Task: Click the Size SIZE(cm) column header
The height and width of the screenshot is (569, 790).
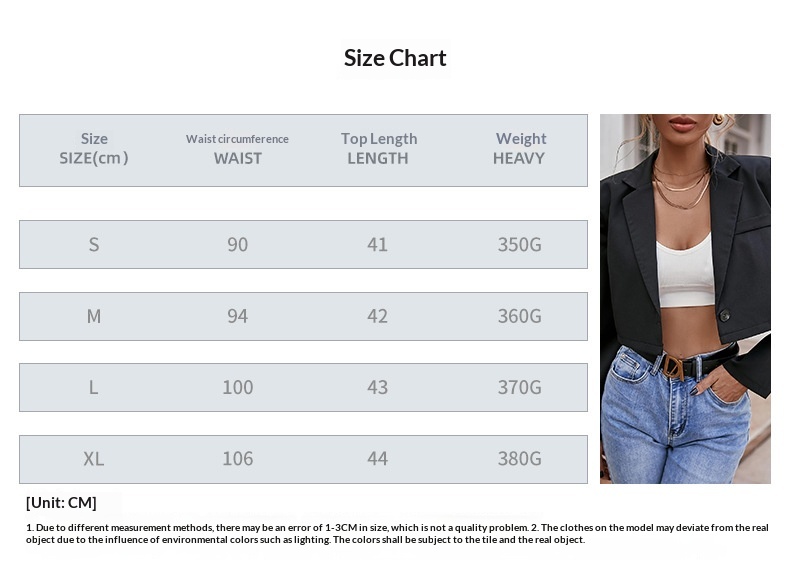Action: click(94, 149)
